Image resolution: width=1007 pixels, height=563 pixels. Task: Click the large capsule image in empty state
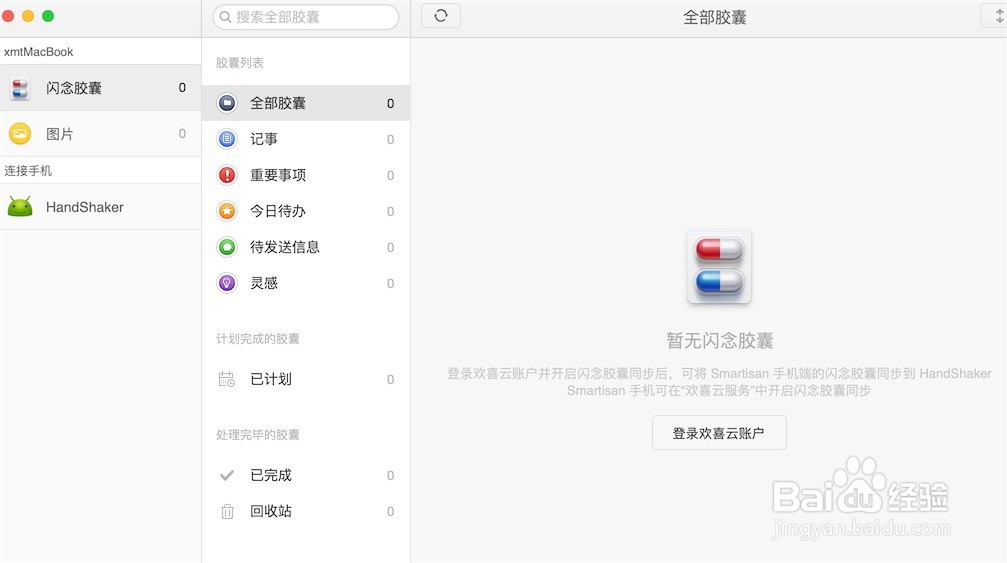pyautogui.click(x=719, y=266)
